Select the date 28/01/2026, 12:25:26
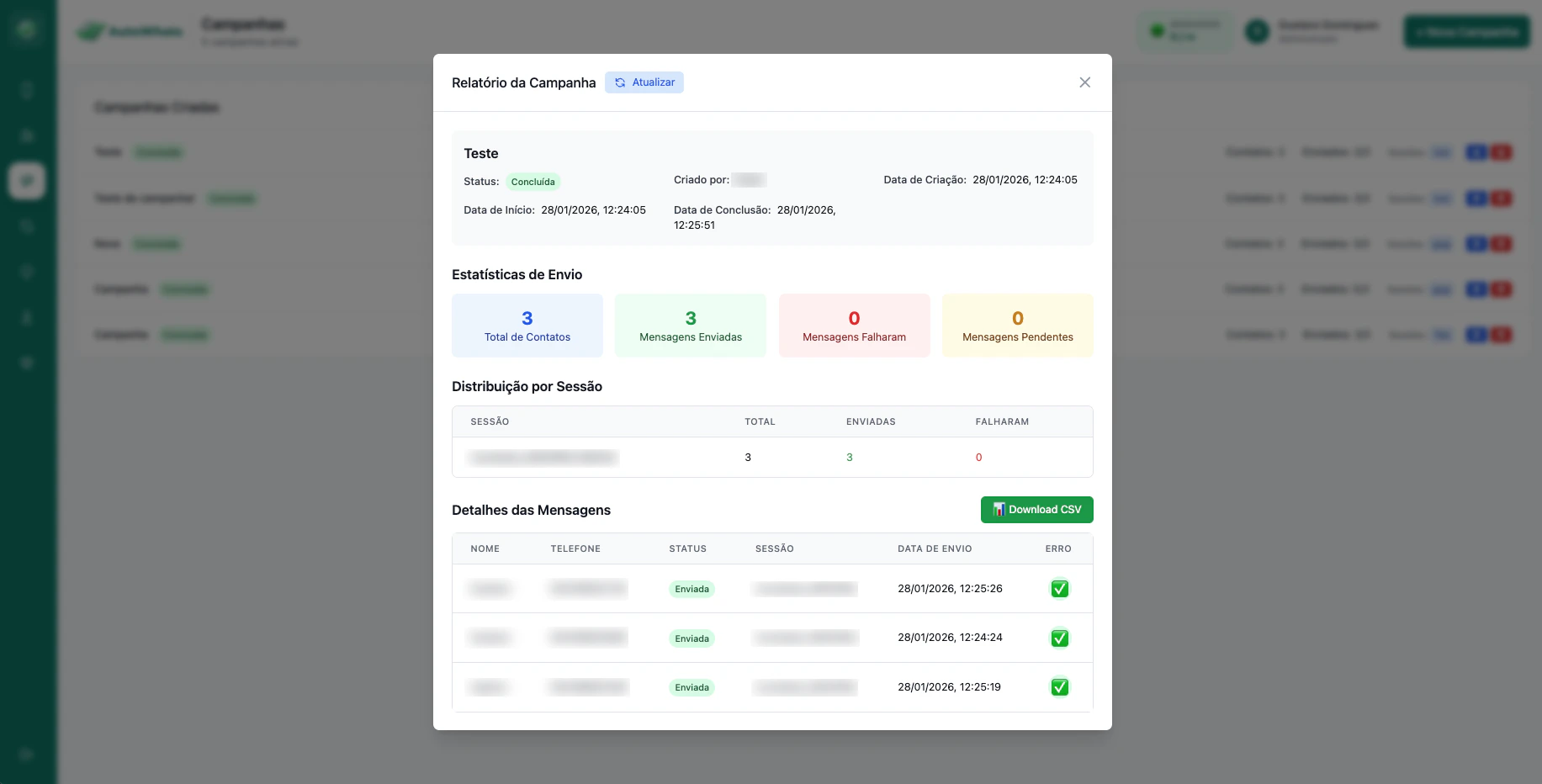The width and height of the screenshot is (1542, 784). 950,589
